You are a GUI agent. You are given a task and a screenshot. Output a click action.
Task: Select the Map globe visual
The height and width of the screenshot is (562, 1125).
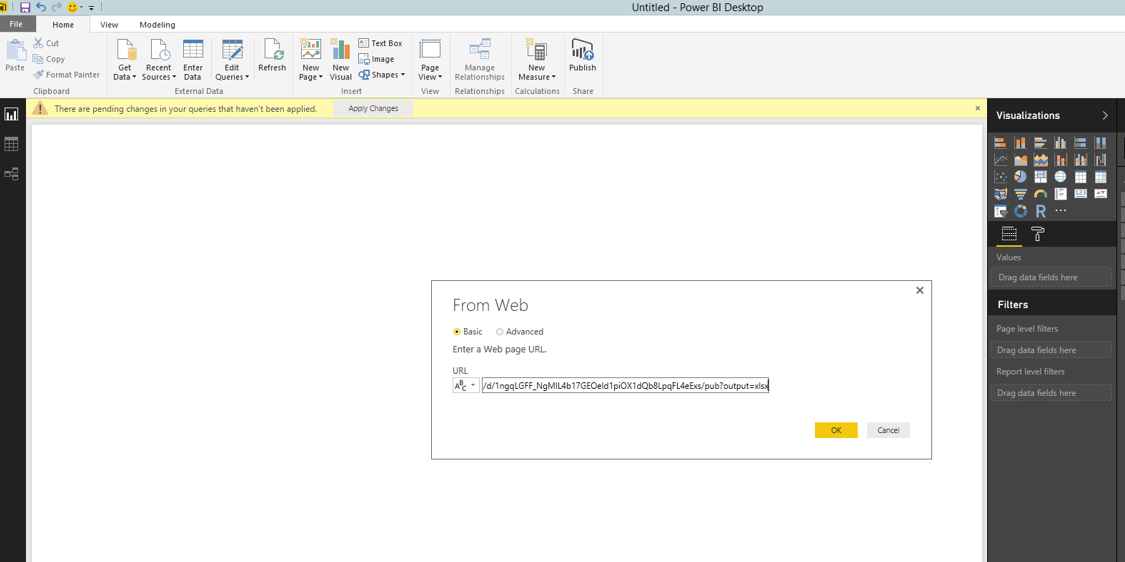[x=1060, y=177]
